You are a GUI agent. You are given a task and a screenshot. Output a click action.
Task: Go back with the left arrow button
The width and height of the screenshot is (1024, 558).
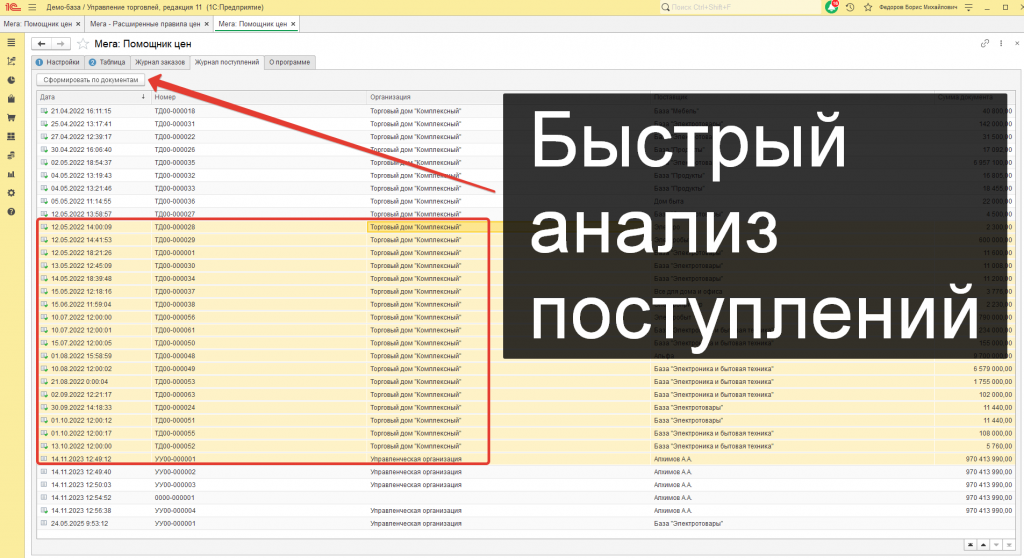point(41,44)
